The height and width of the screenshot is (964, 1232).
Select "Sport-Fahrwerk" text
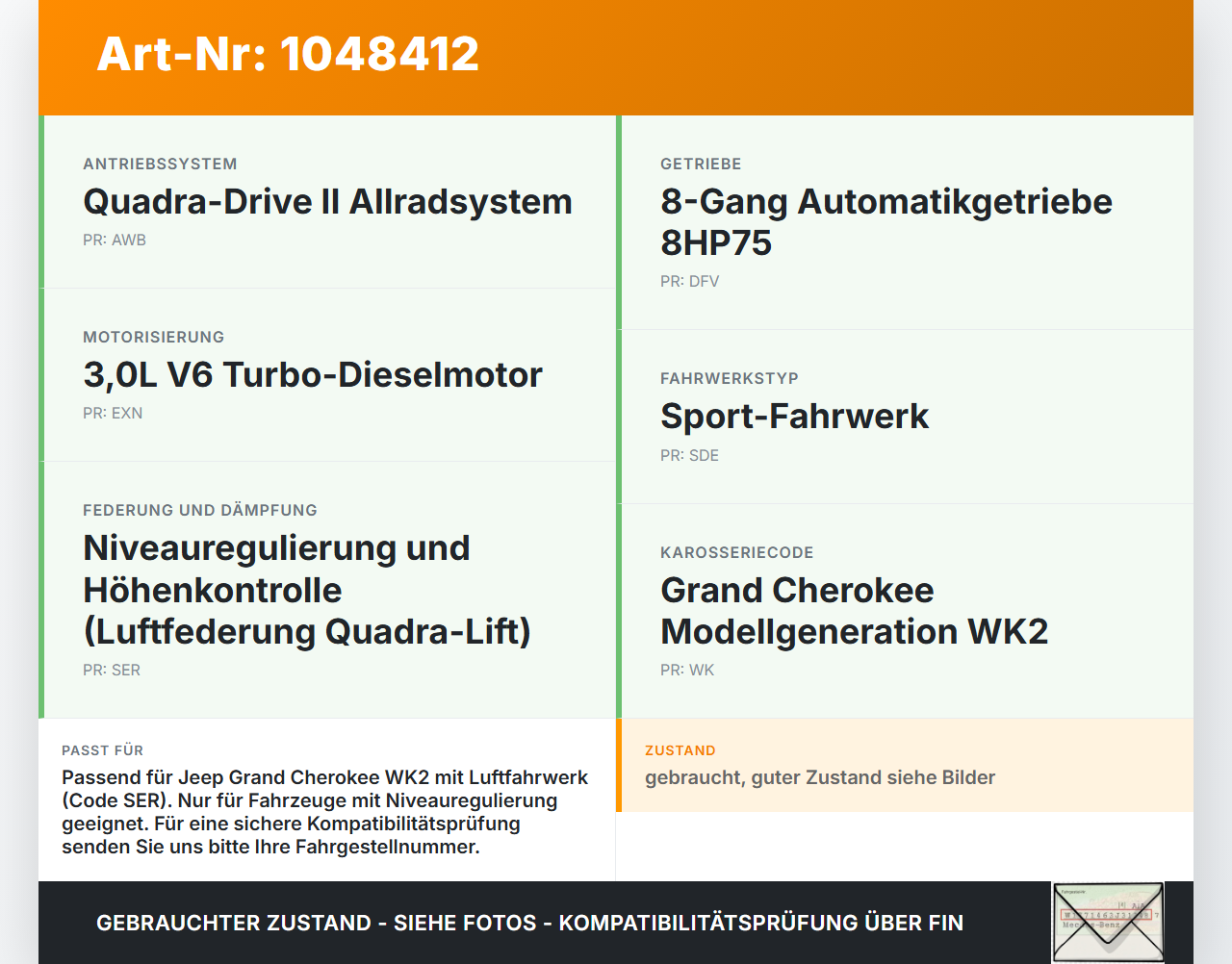[794, 417]
